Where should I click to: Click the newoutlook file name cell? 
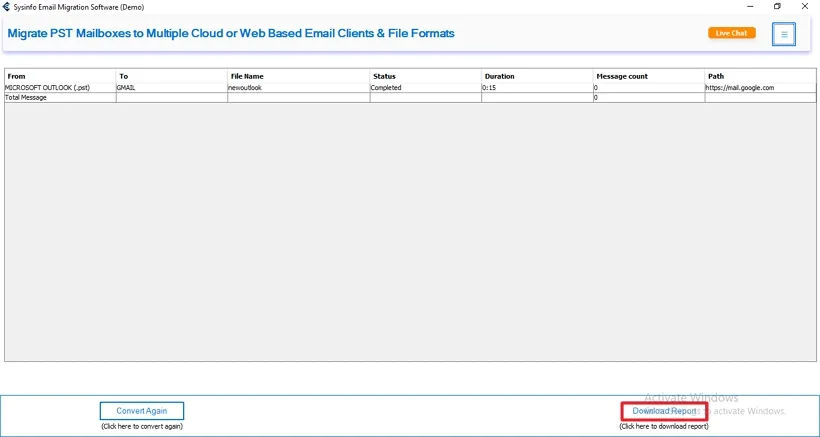pos(299,88)
